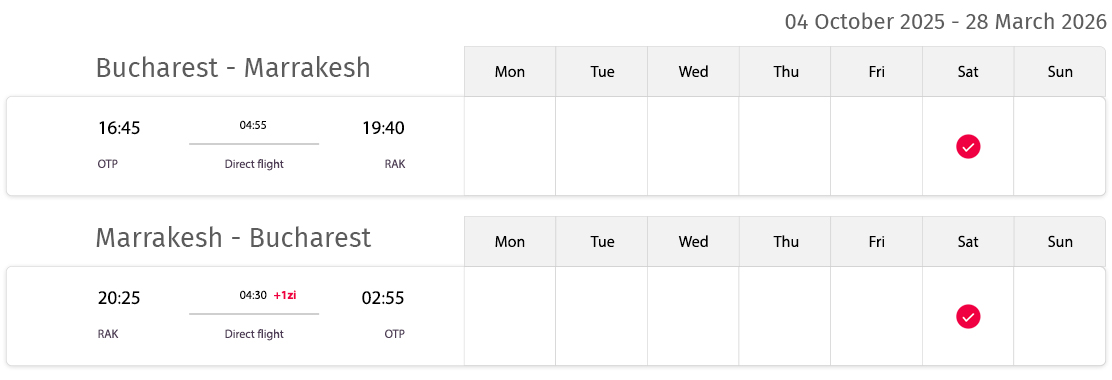
Task: Click the Sat header in the Bucharest - Marrakesh table
Action: [968, 72]
